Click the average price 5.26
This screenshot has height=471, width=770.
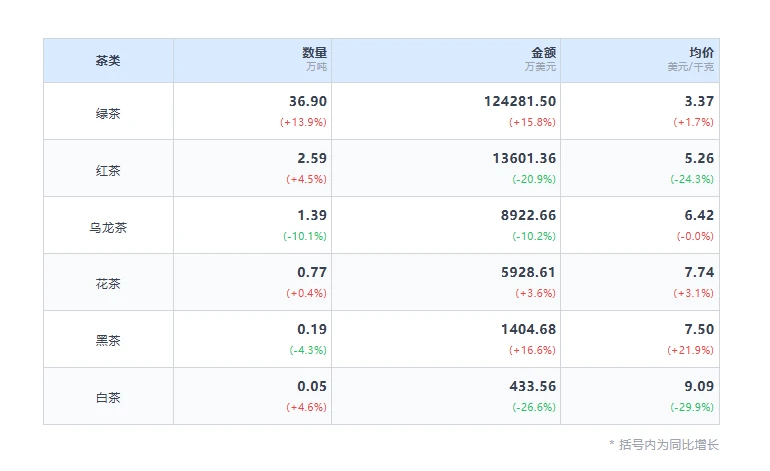[699, 158]
